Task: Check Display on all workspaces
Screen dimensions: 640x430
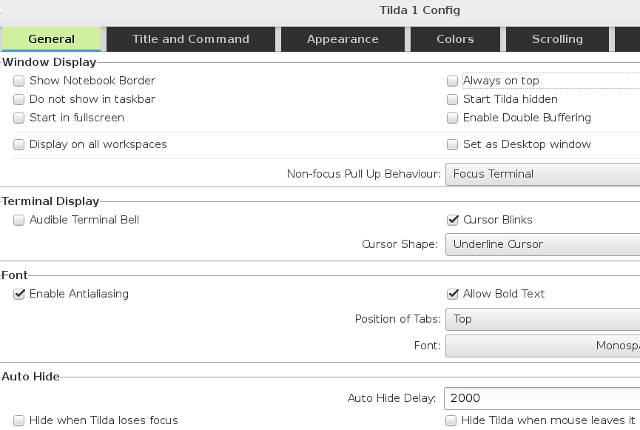Action: (x=19, y=144)
